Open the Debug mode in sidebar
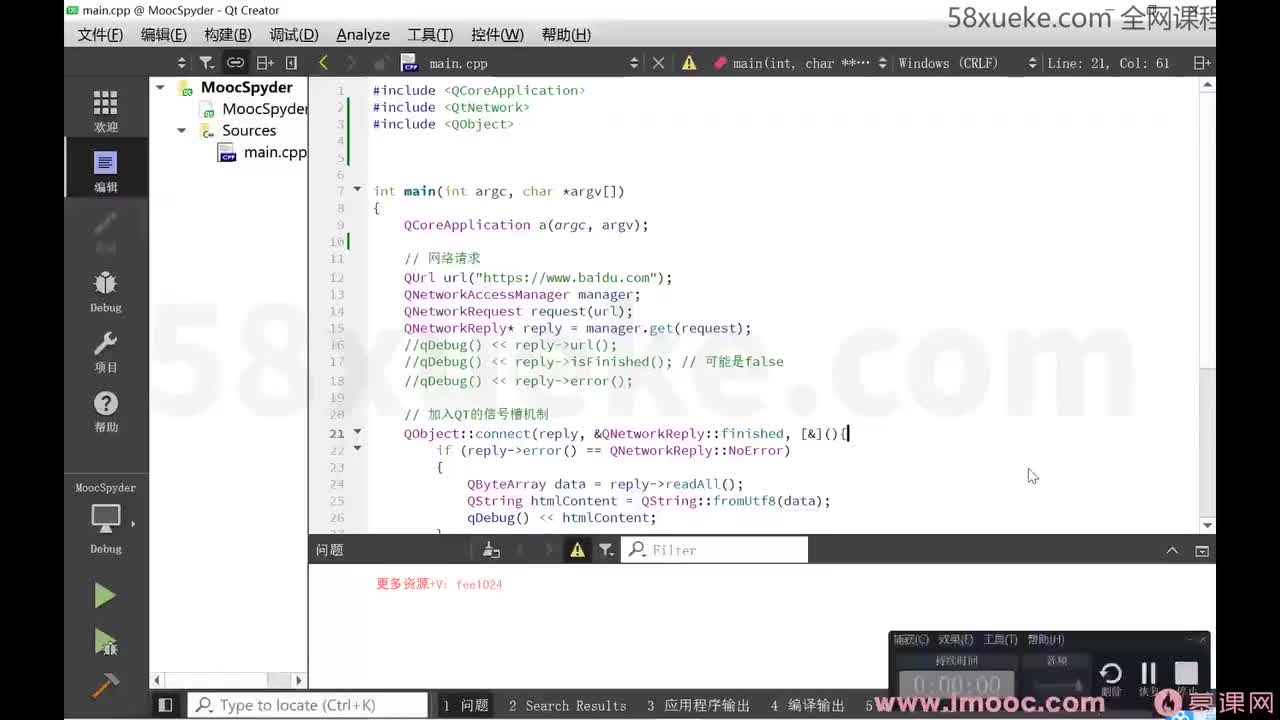The width and height of the screenshot is (1280, 720). [105, 291]
